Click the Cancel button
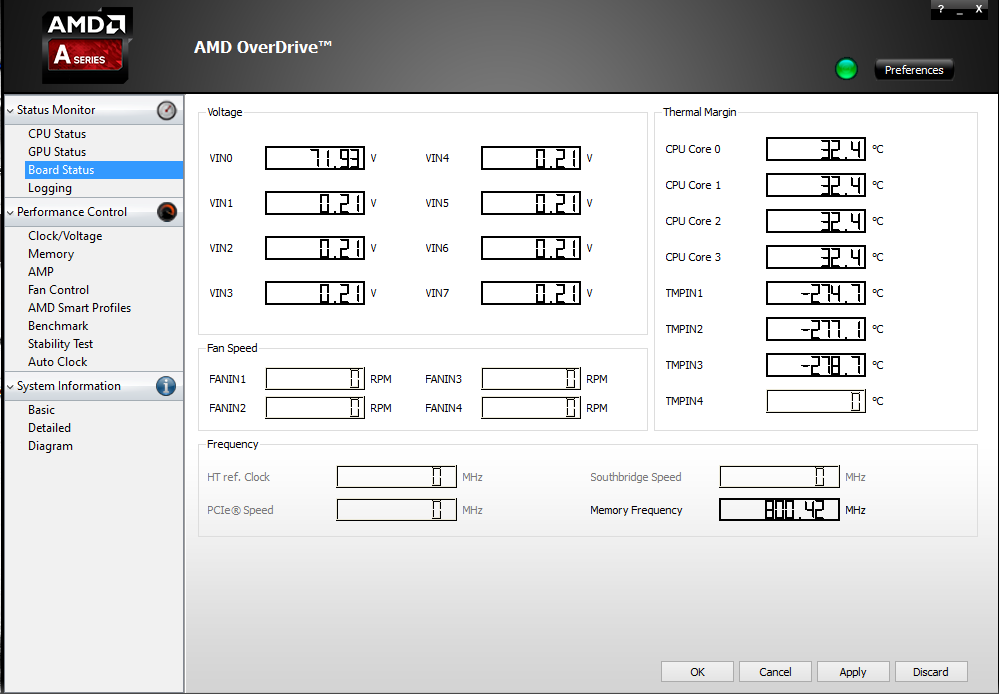This screenshot has height=694, width=999. (x=775, y=672)
